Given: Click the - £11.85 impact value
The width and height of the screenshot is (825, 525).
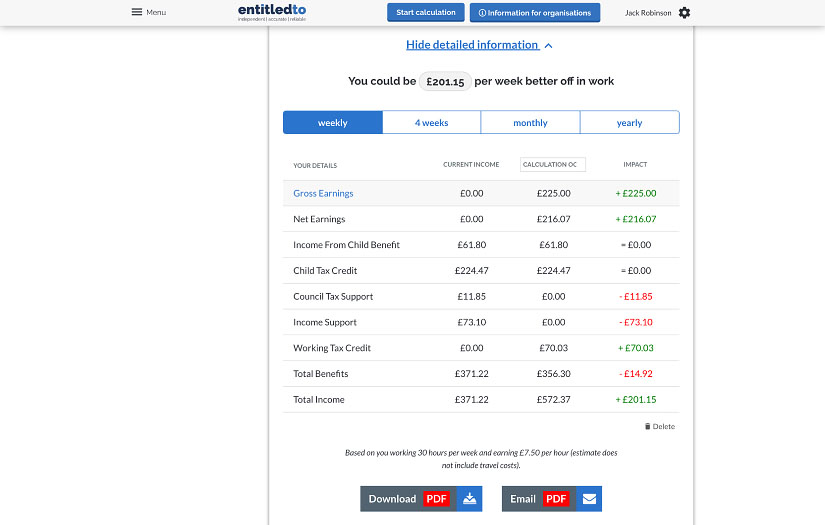Looking at the screenshot, I should (x=636, y=297).
